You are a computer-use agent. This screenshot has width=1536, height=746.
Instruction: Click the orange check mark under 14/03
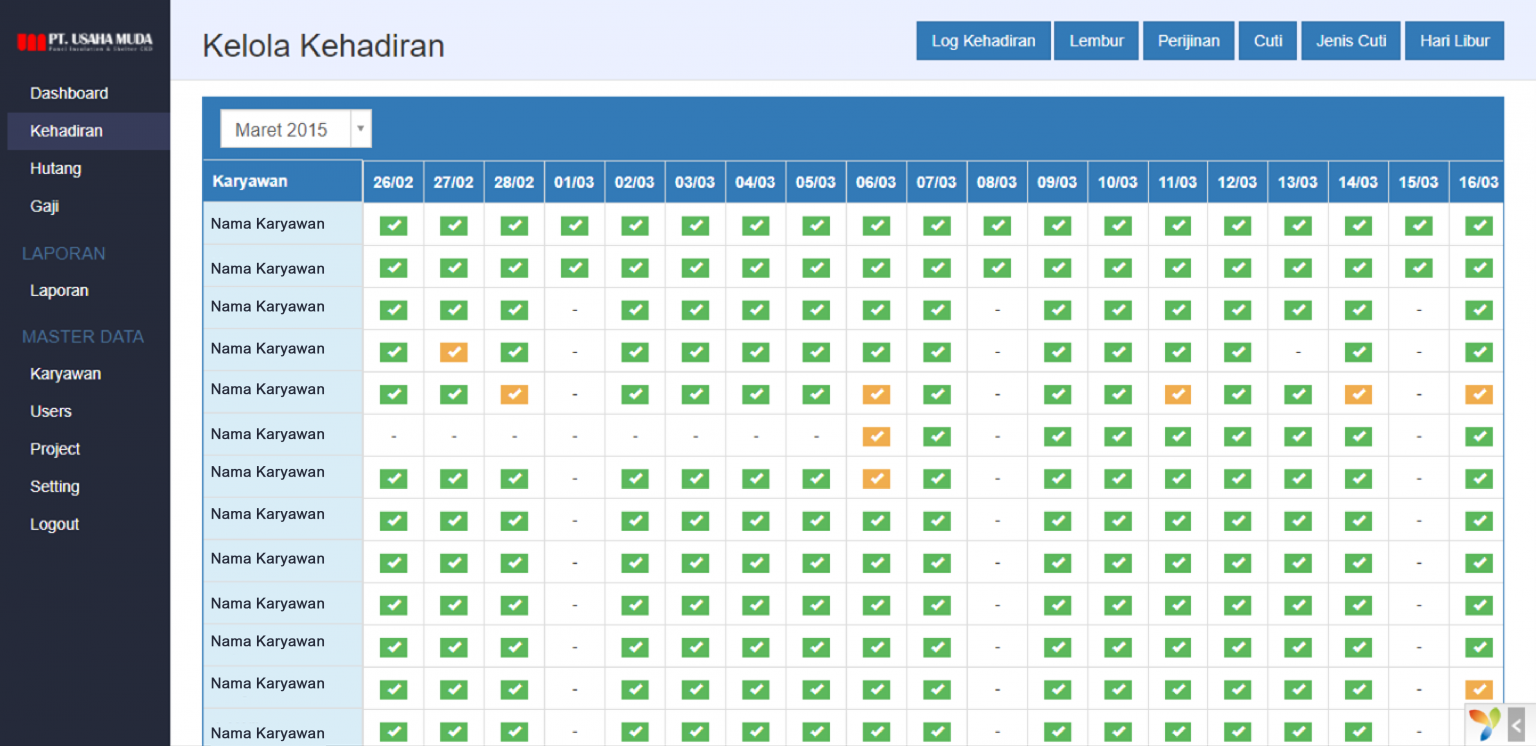[x=1358, y=394]
